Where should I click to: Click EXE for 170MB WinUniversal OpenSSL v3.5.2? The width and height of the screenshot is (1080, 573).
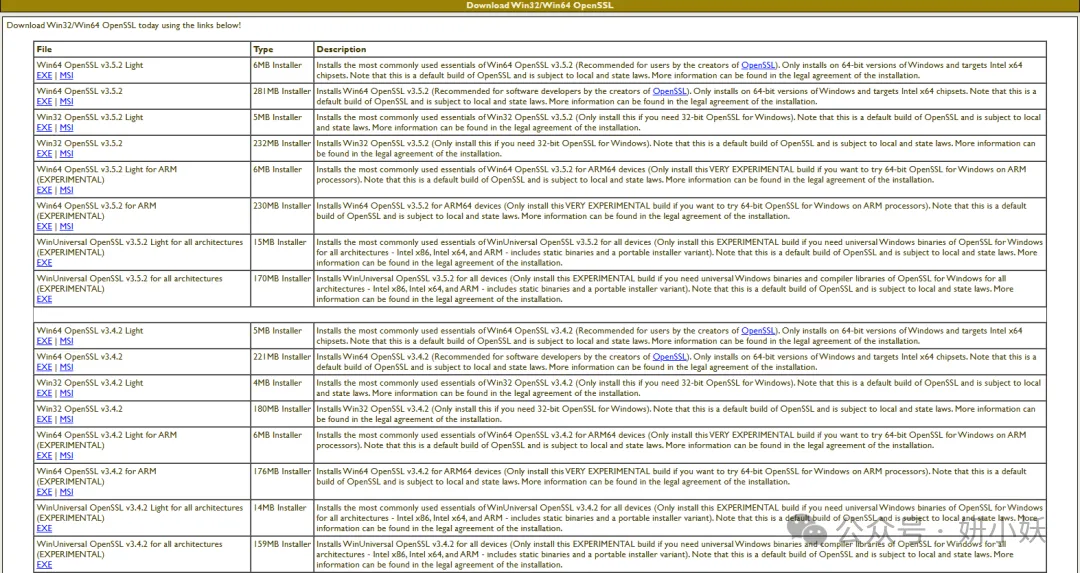click(44, 299)
